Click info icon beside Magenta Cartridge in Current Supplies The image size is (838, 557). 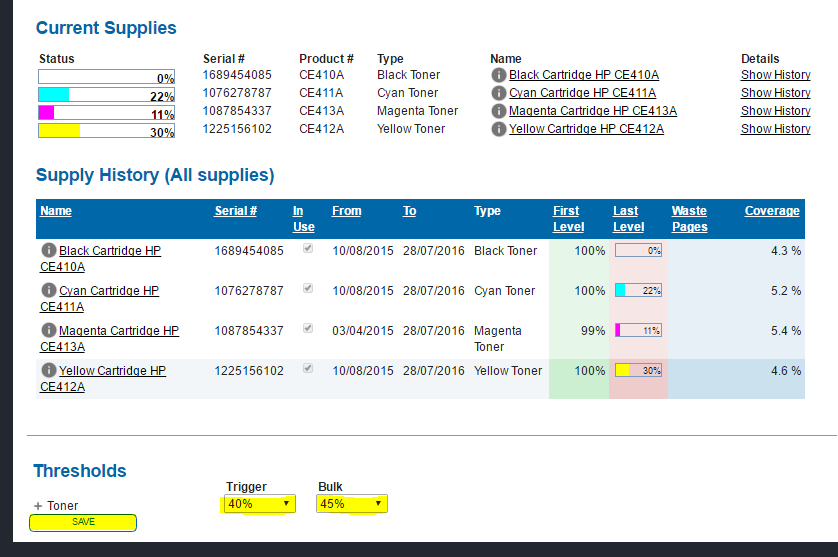pos(498,111)
